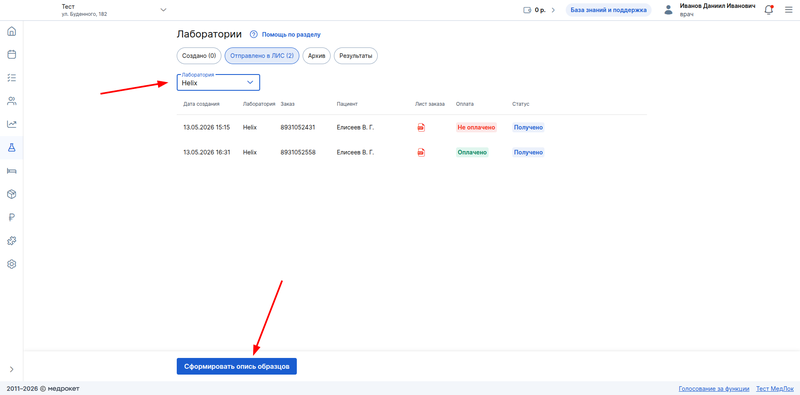800x395 pixels.
Task: Open the settings gear sidebar icon
Action: tap(11, 264)
